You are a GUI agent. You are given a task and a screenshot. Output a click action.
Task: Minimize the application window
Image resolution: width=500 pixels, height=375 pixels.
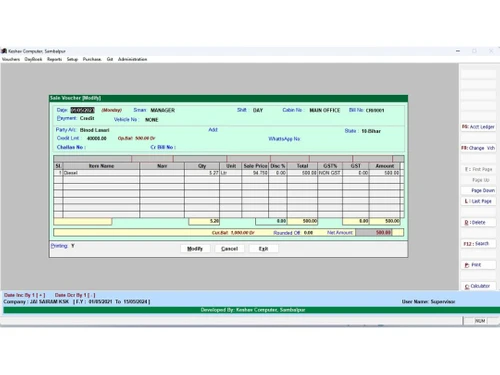tap(458, 51)
